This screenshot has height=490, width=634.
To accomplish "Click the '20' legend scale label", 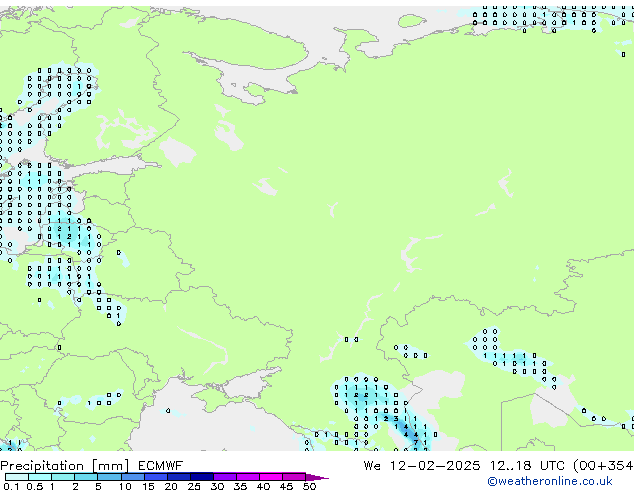I will (171, 486).
